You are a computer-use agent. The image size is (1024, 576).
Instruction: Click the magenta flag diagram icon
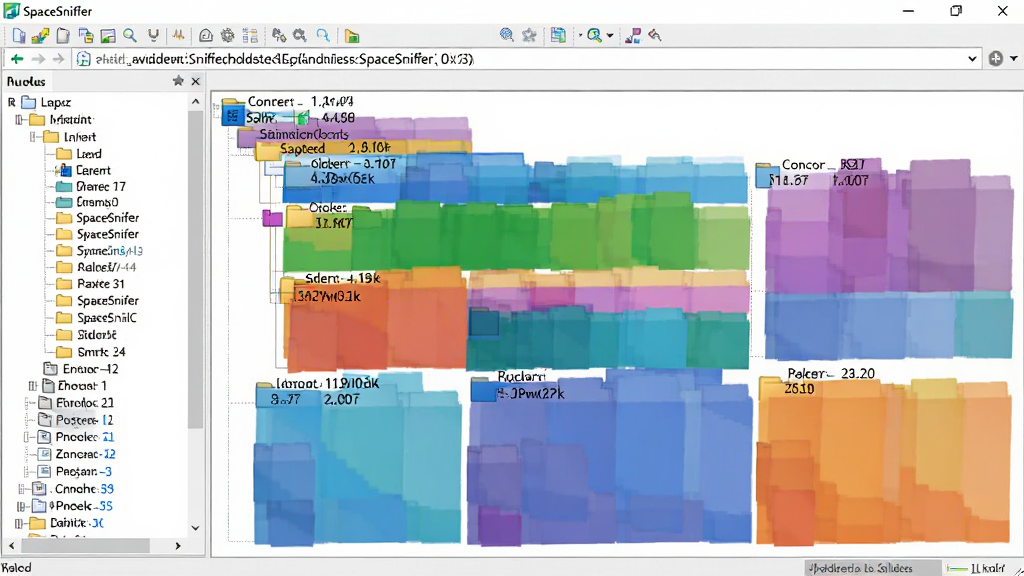pos(633,35)
